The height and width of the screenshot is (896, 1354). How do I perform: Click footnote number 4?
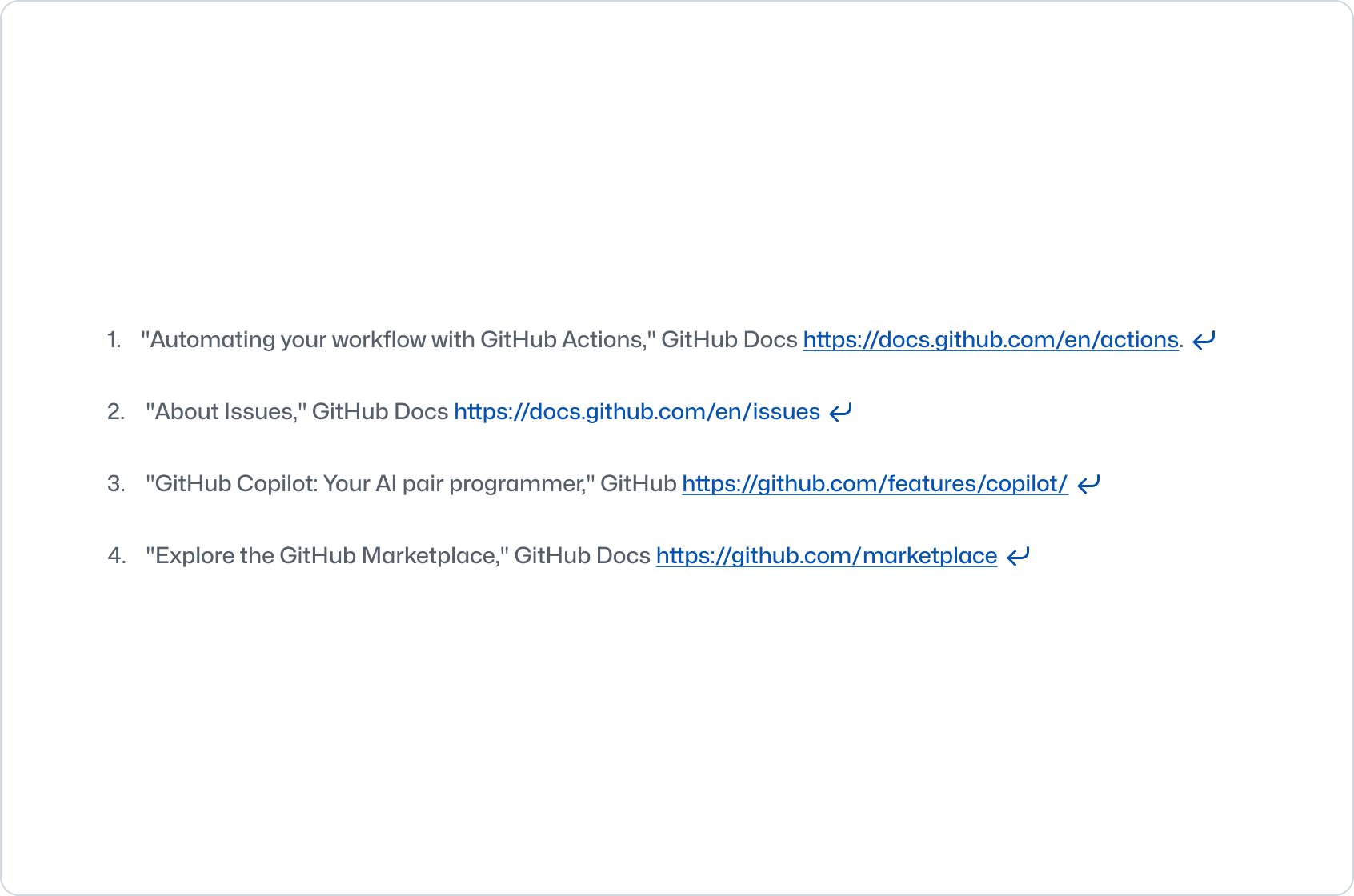[117, 556]
